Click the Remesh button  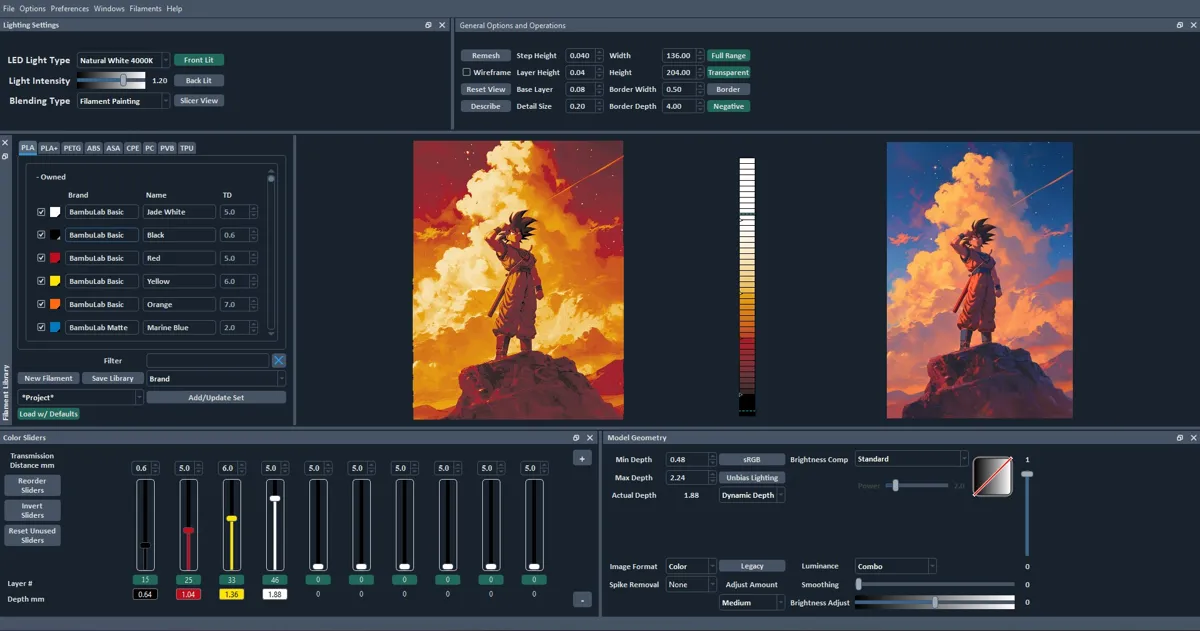tap(486, 56)
